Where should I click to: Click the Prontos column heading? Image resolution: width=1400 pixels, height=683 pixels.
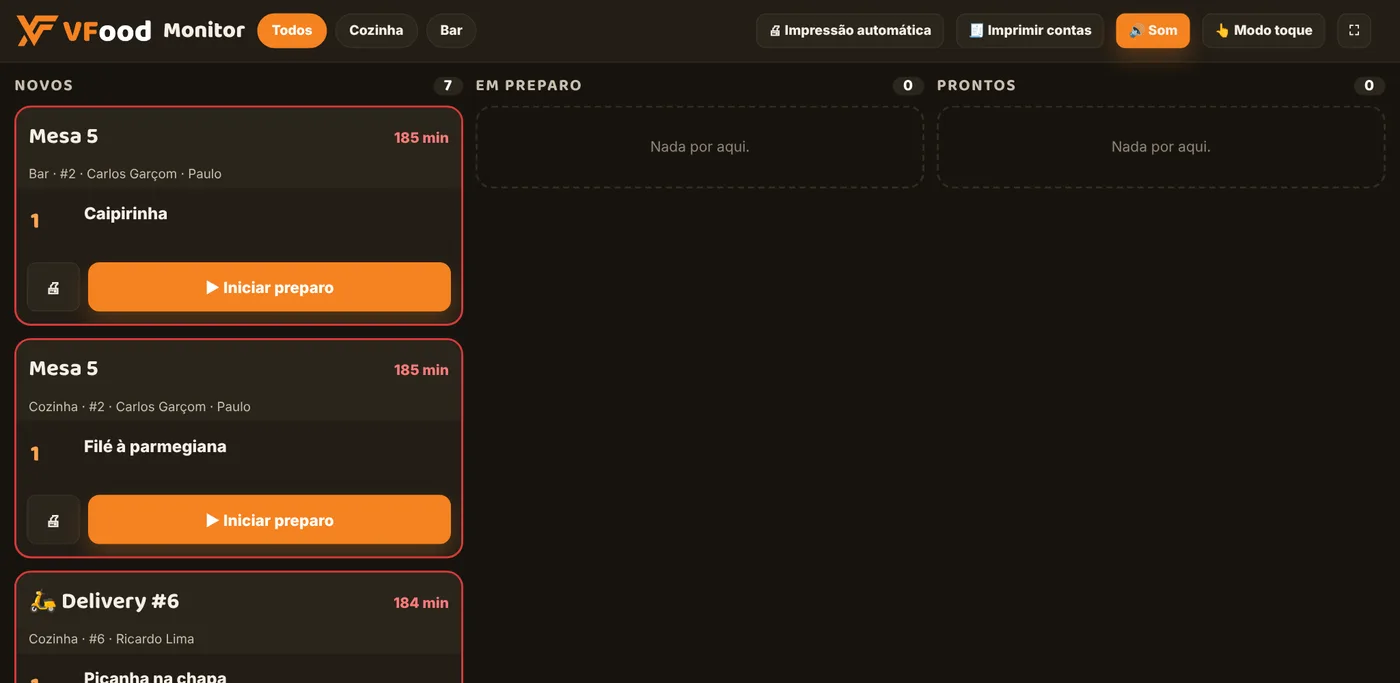pos(976,85)
